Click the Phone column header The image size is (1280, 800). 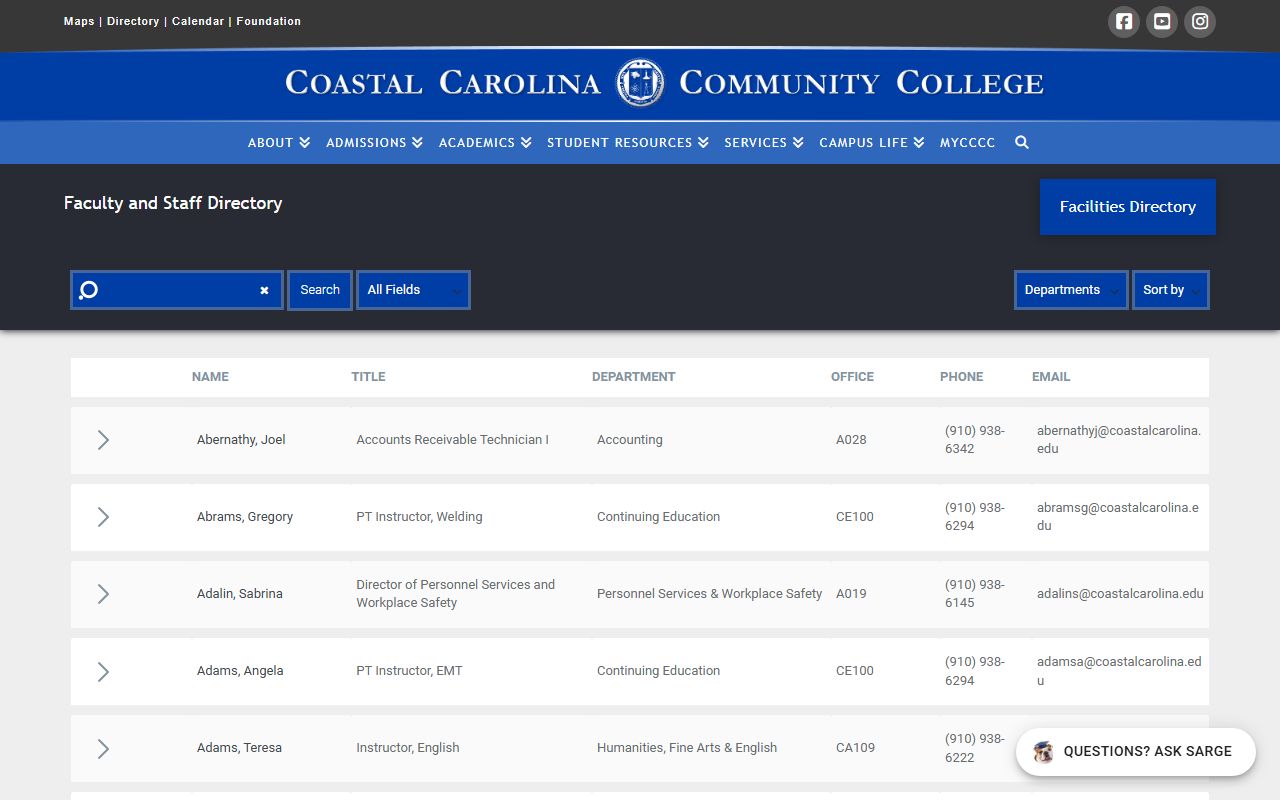pyautogui.click(x=961, y=377)
